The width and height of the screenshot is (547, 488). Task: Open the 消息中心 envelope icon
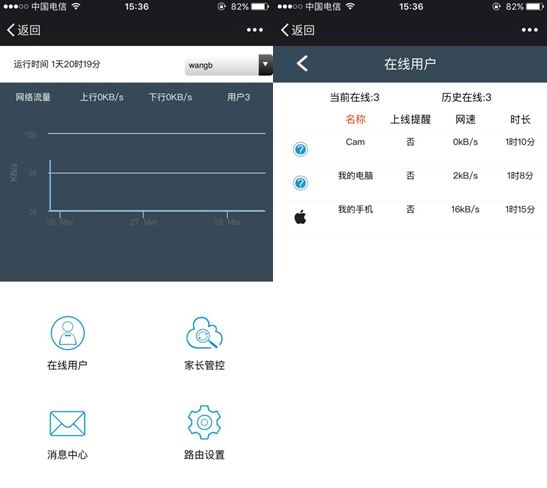click(x=68, y=423)
